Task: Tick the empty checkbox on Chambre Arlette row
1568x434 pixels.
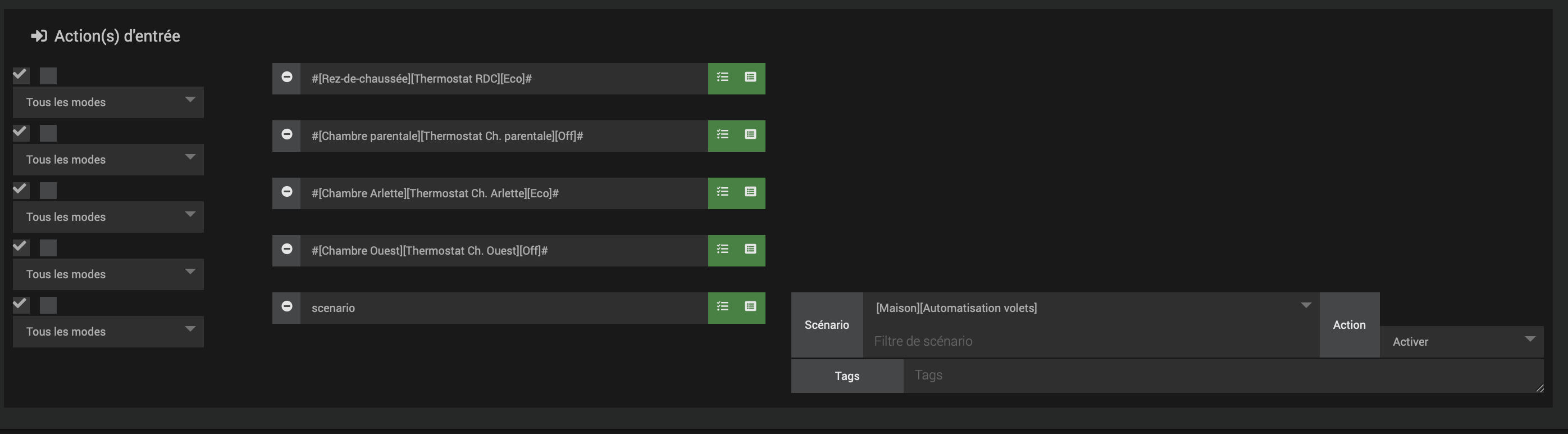Action: [48, 190]
